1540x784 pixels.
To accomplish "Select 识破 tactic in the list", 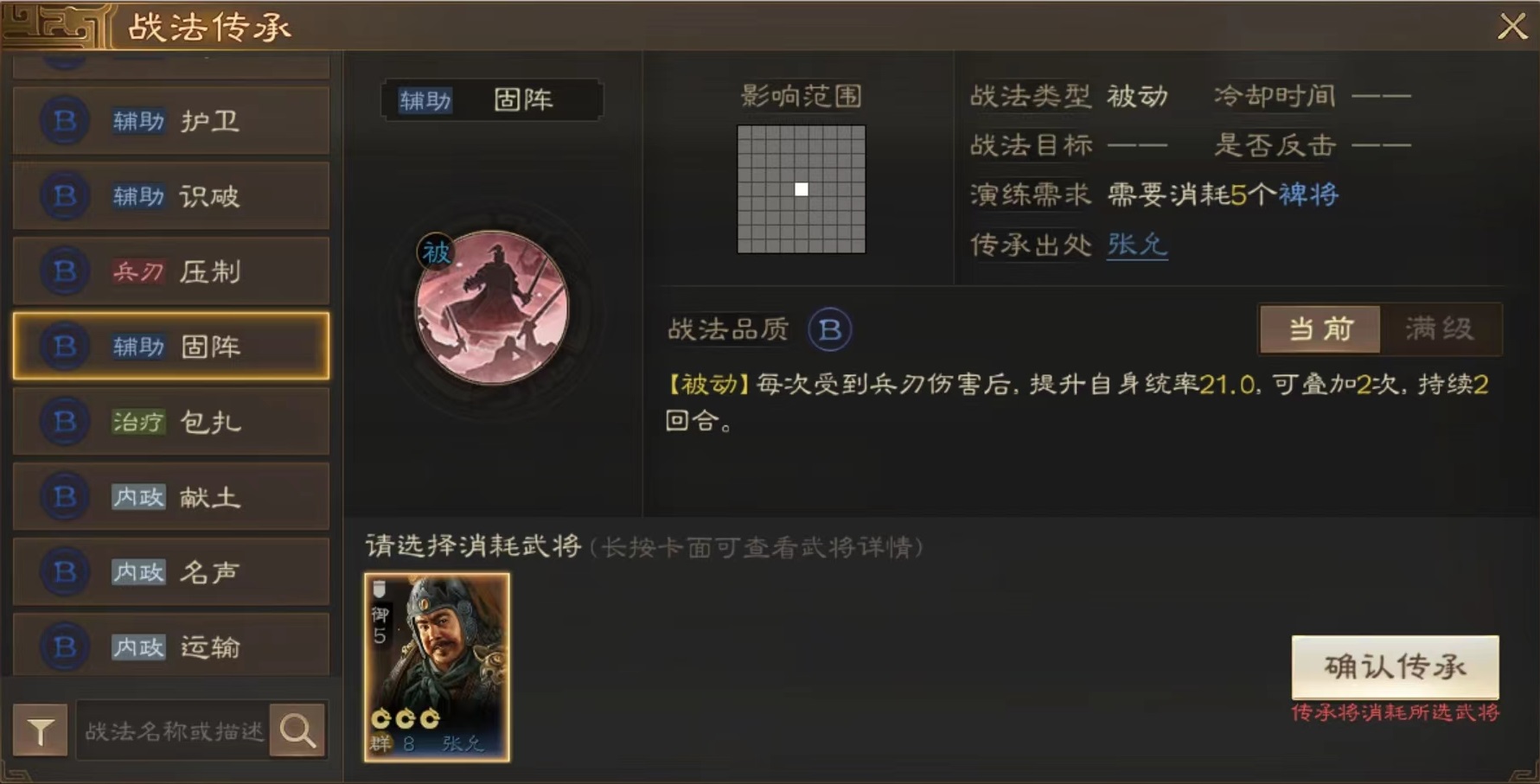I will coord(171,196).
